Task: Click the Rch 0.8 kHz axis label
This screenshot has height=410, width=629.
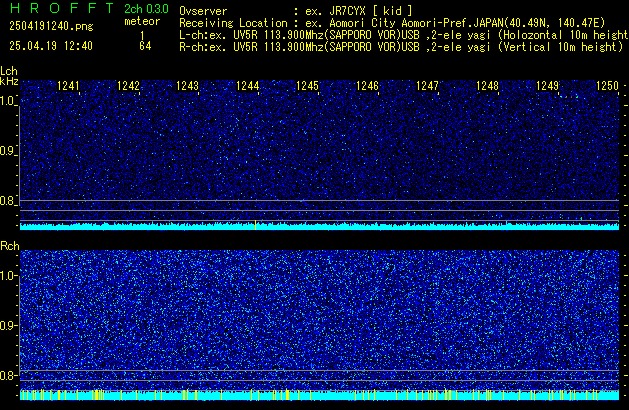Action: tap(8, 375)
